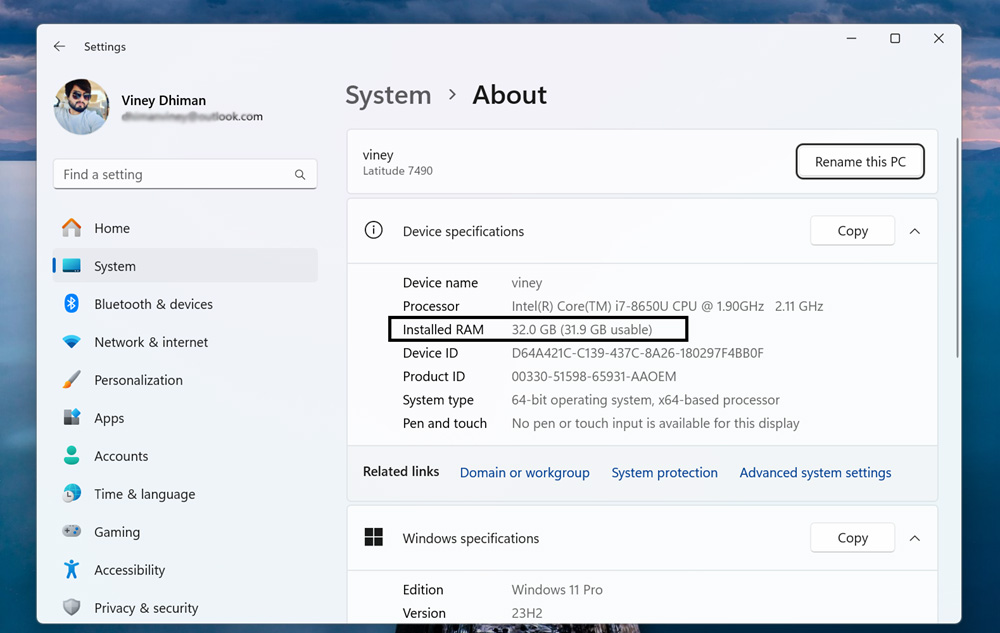1000x633 pixels.
Task: Minimize the Settings window
Action: (851, 38)
